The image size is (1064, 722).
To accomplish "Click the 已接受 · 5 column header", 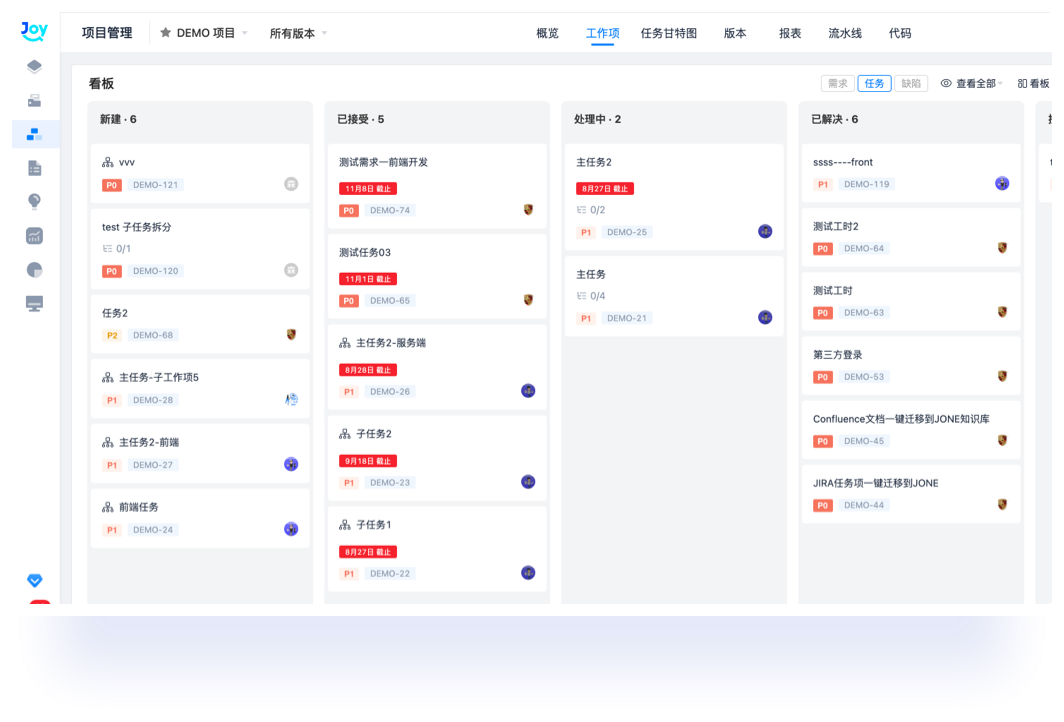I will click(x=360, y=119).
